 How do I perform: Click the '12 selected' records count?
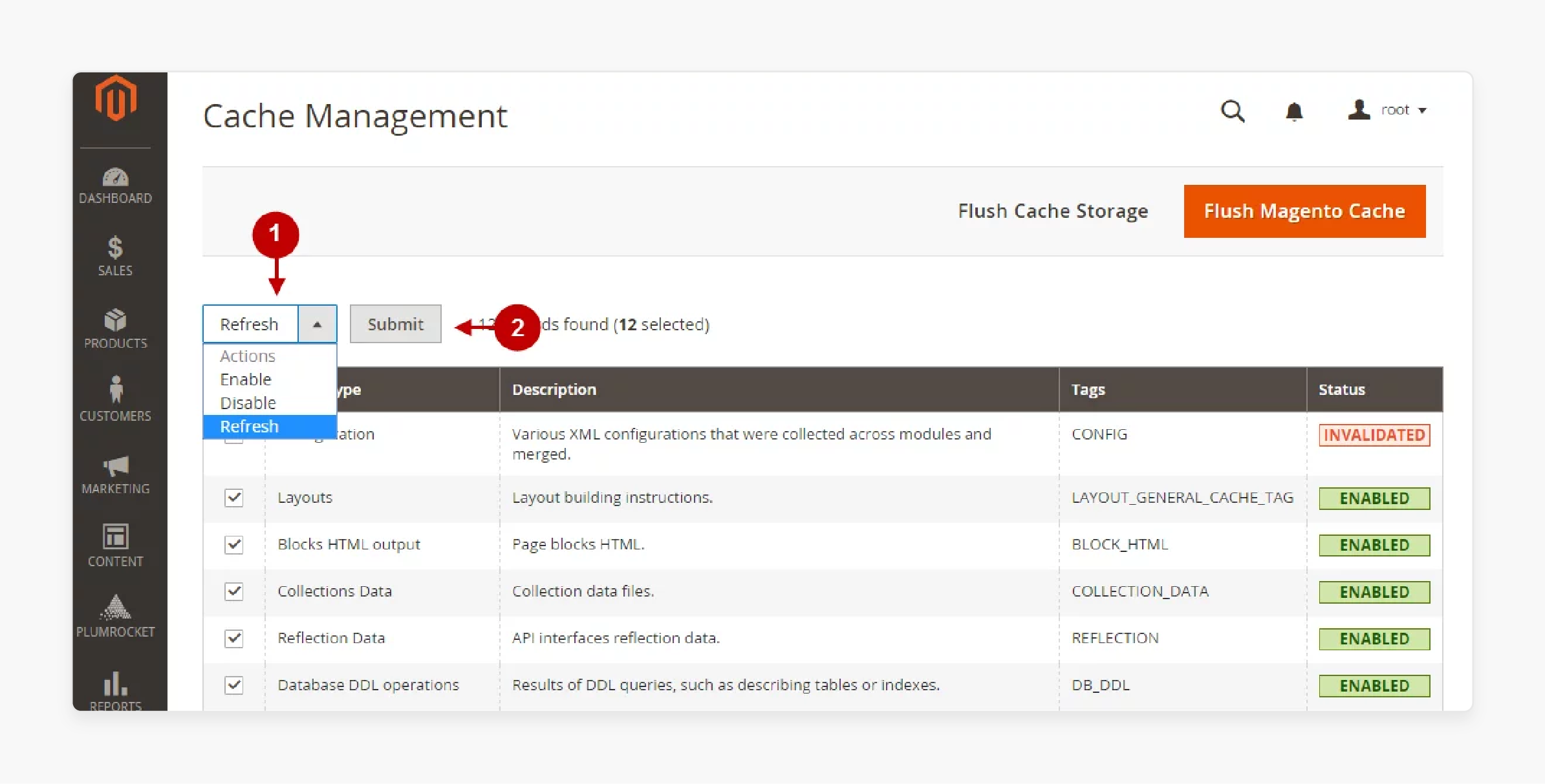tap(661, 324)
